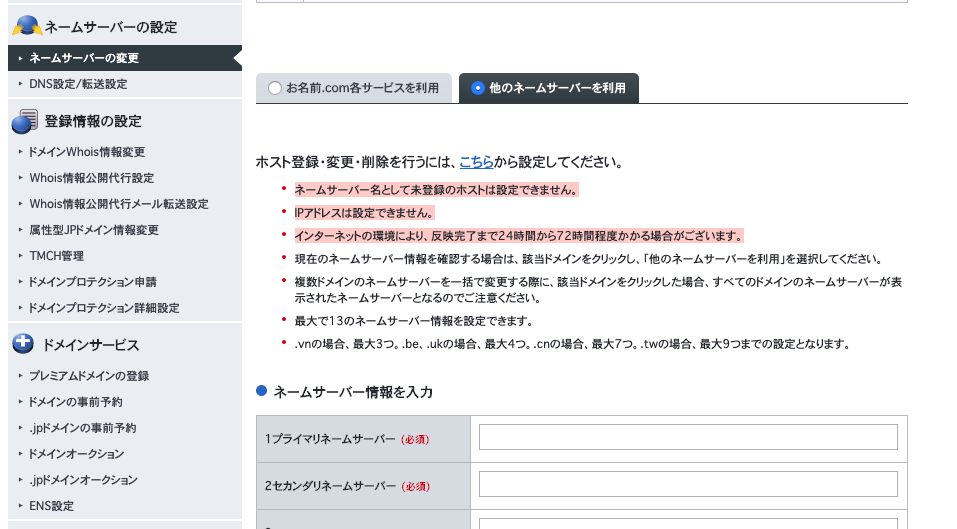Select the 他のネームサーバーを利用 radio button
The height and width of the screenshot is (529, 957).
coord(477,89)
